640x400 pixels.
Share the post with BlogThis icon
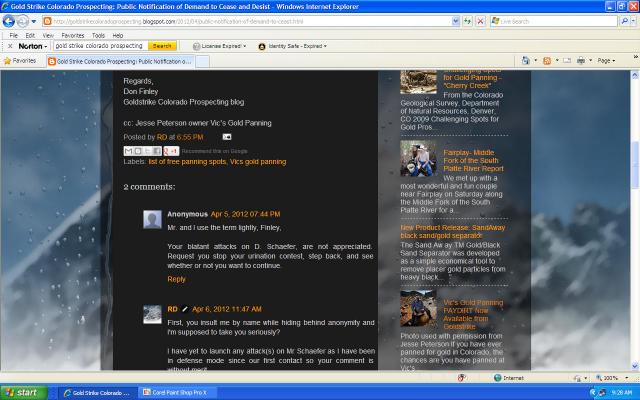[138, 151]
